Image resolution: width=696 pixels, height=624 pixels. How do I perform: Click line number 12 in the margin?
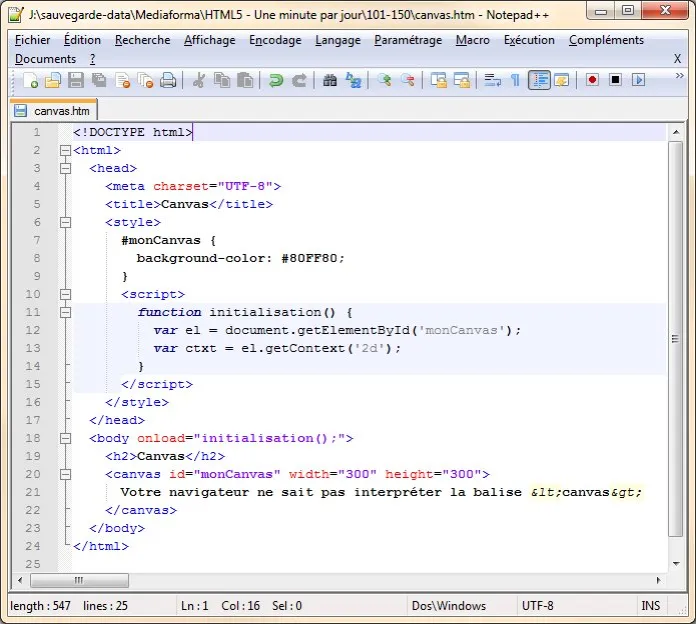coord(36,330)
